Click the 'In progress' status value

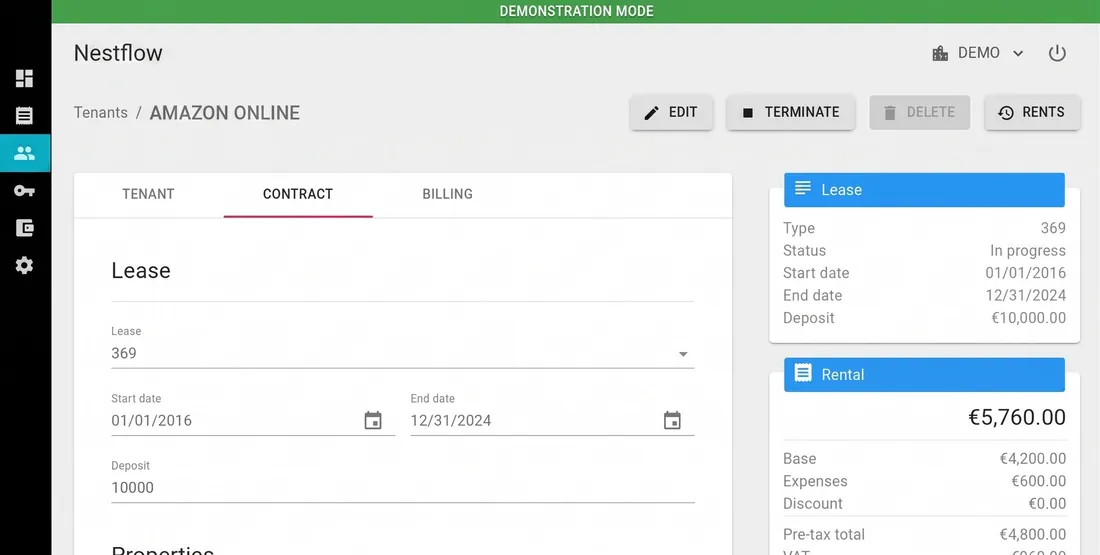pyautogui.click(x=1028, y=250)
